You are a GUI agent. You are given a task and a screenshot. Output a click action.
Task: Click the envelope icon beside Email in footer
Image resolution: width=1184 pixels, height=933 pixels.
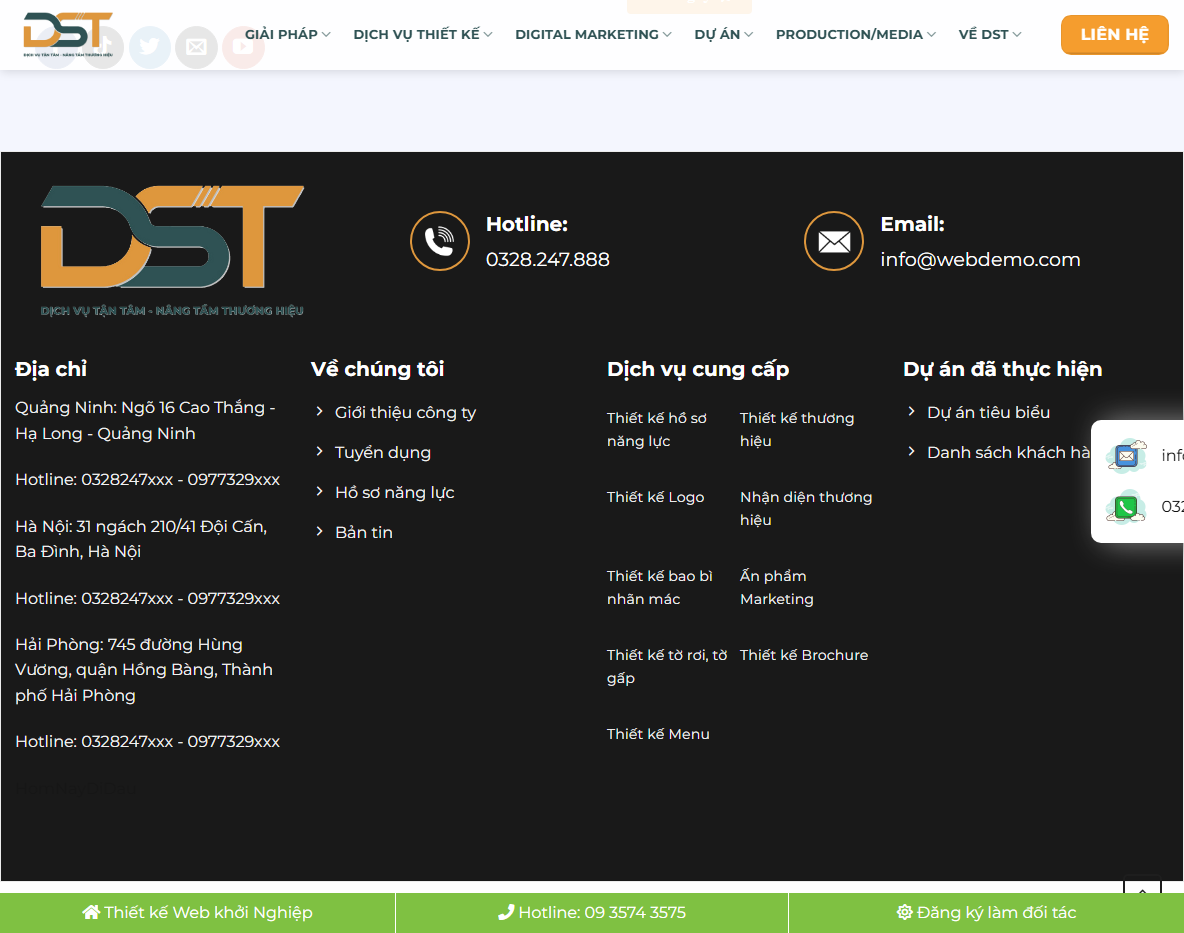[833, 241]
